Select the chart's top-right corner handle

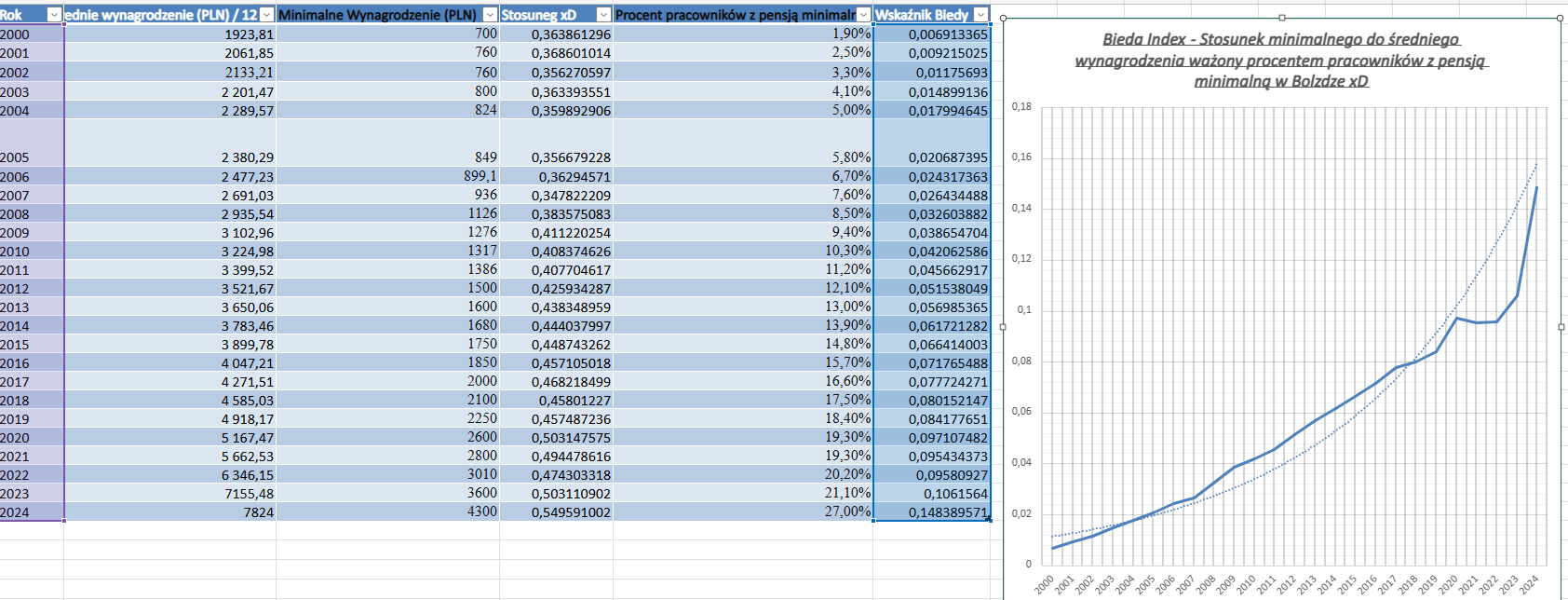(x=1561, y=18)
